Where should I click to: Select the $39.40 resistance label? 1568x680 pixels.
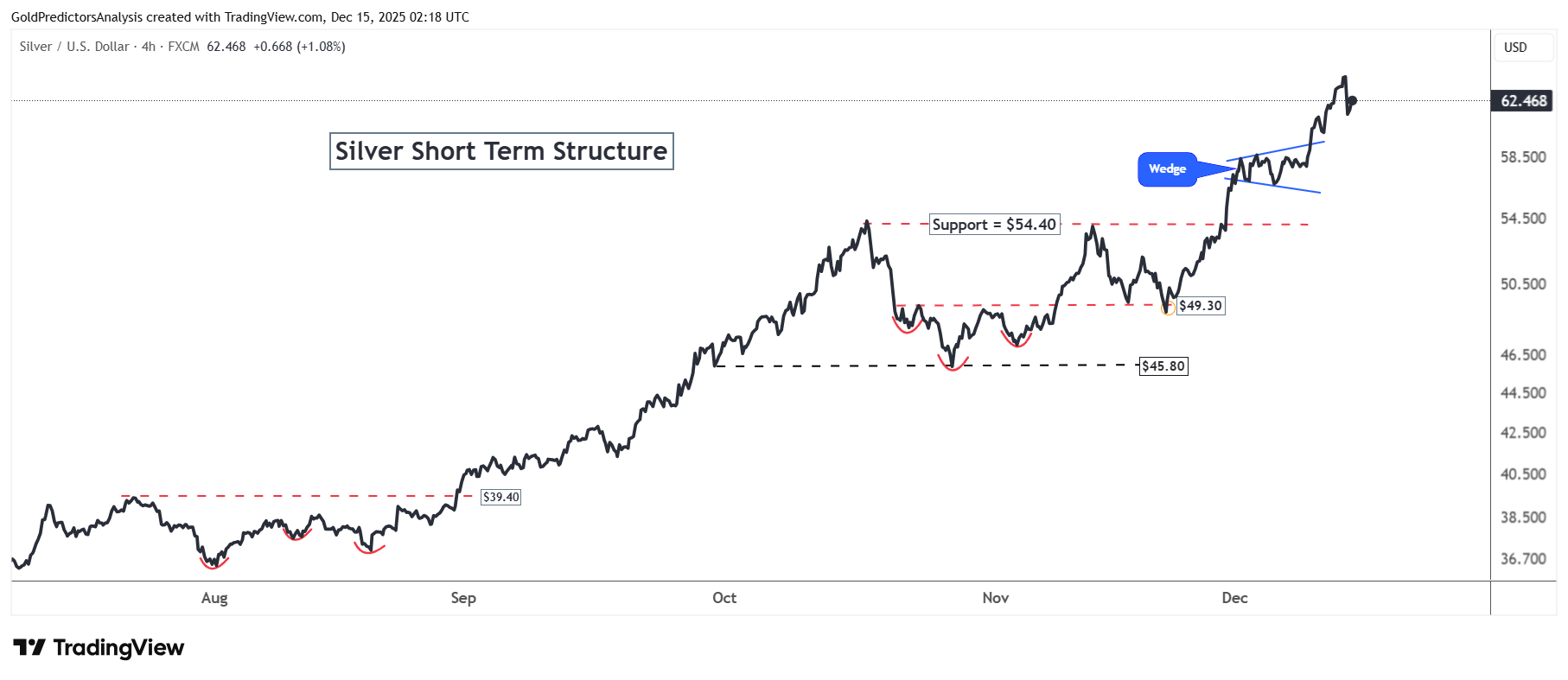click(x=501, y=497)
